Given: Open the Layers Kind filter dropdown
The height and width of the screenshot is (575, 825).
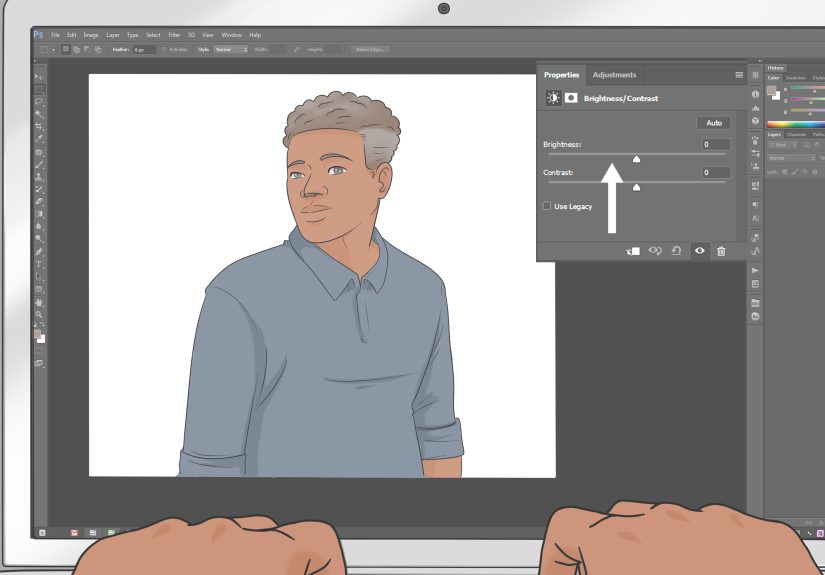Looking at the screenshot, I should point(783,145).
